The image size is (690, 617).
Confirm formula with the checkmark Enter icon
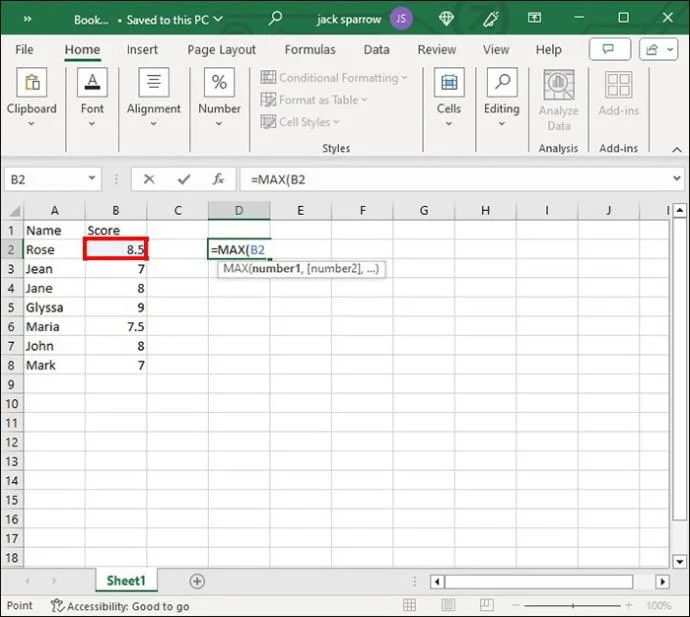[x=183, y=179]
